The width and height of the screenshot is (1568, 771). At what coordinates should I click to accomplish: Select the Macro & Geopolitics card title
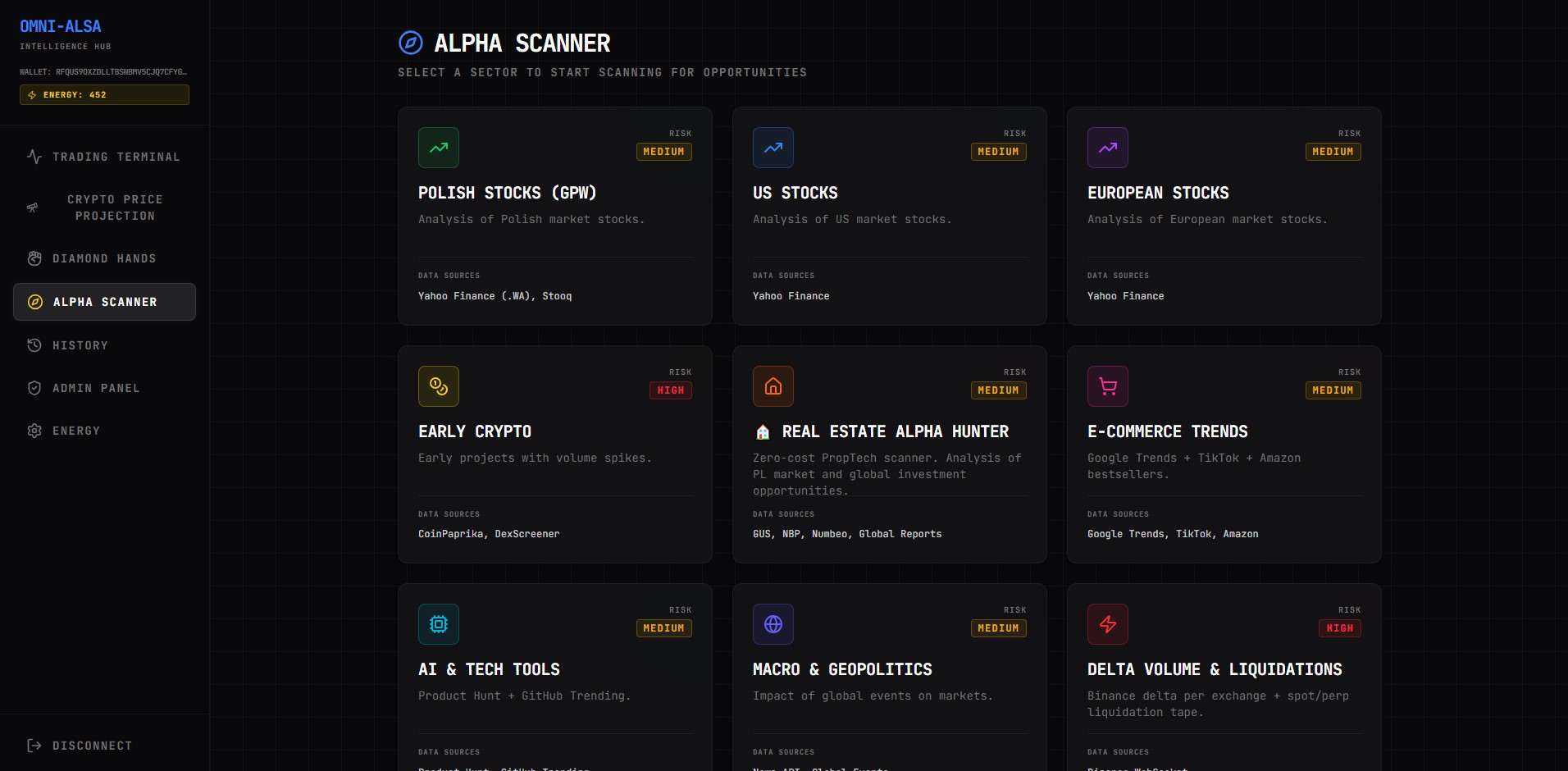pyautogui.click(x=842, y=669)
